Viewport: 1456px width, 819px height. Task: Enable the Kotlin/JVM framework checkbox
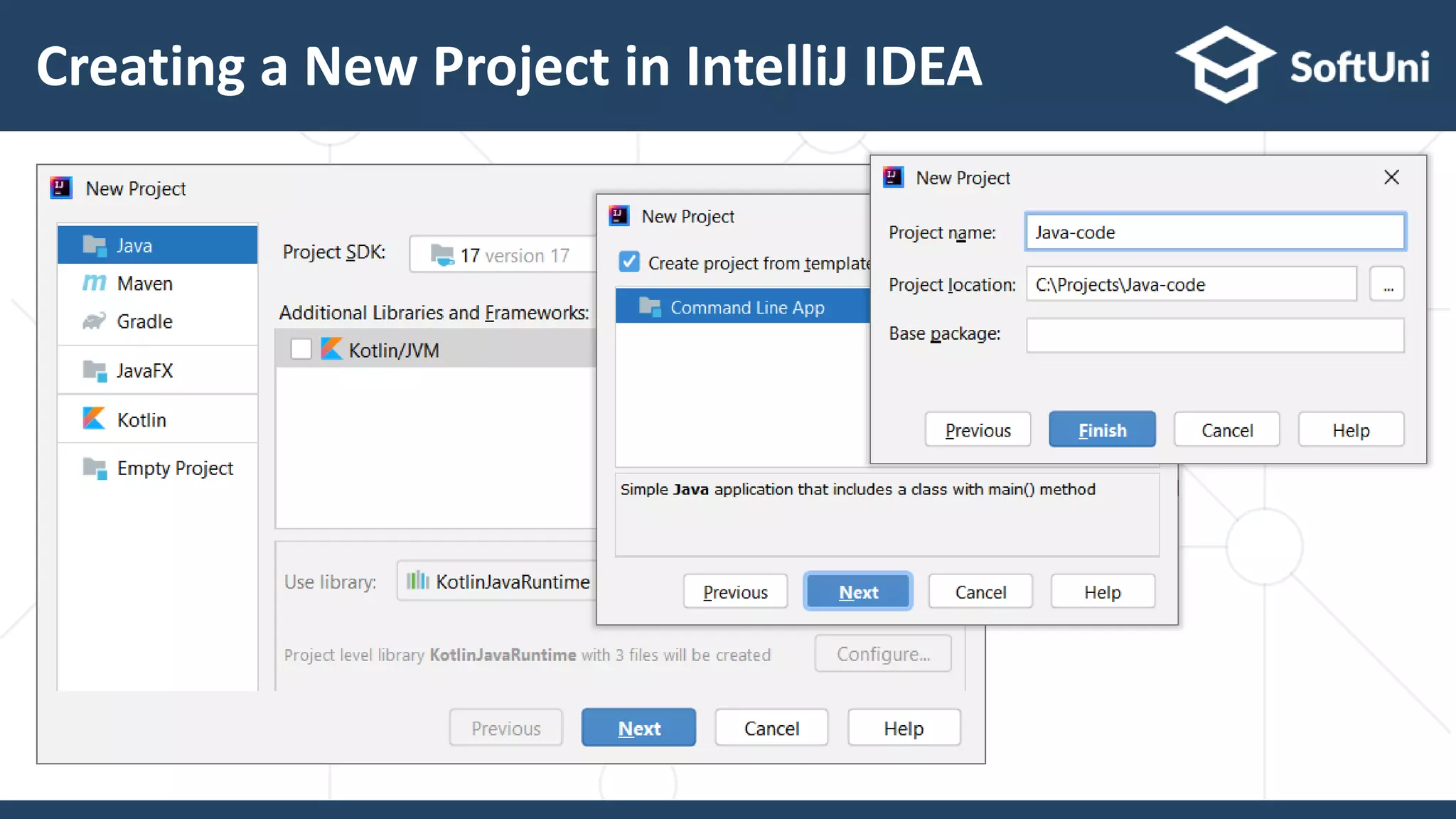301,349
